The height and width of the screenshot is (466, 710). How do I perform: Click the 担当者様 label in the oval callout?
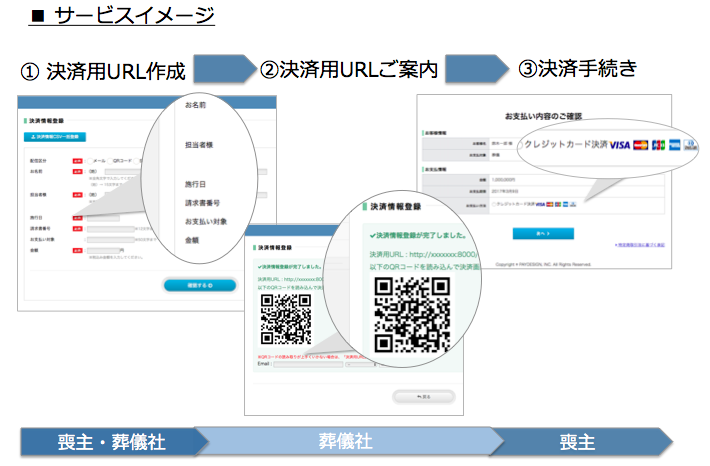click(199, 145)
